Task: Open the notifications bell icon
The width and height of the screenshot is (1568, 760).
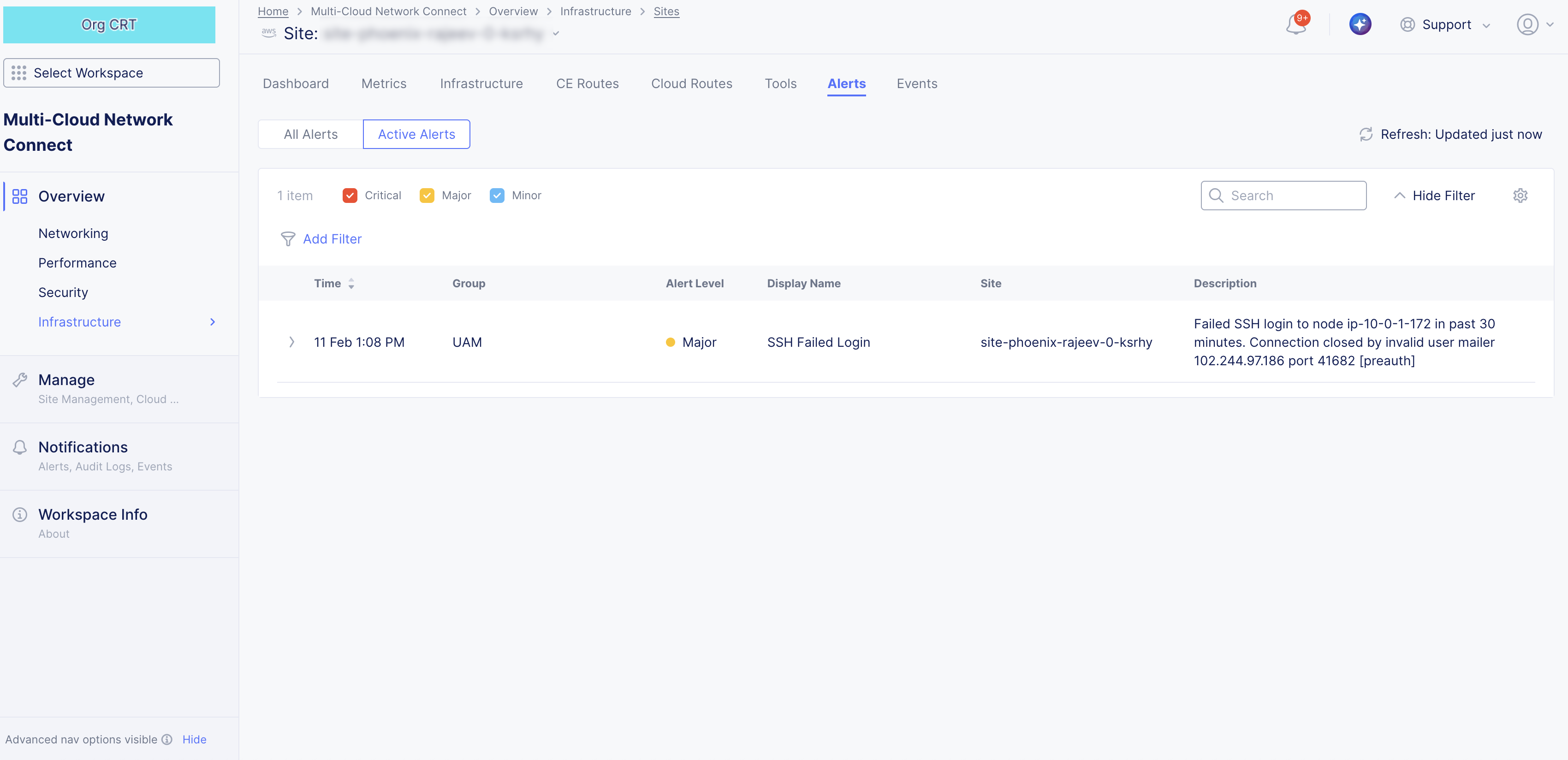Action: click(1295, 24)
